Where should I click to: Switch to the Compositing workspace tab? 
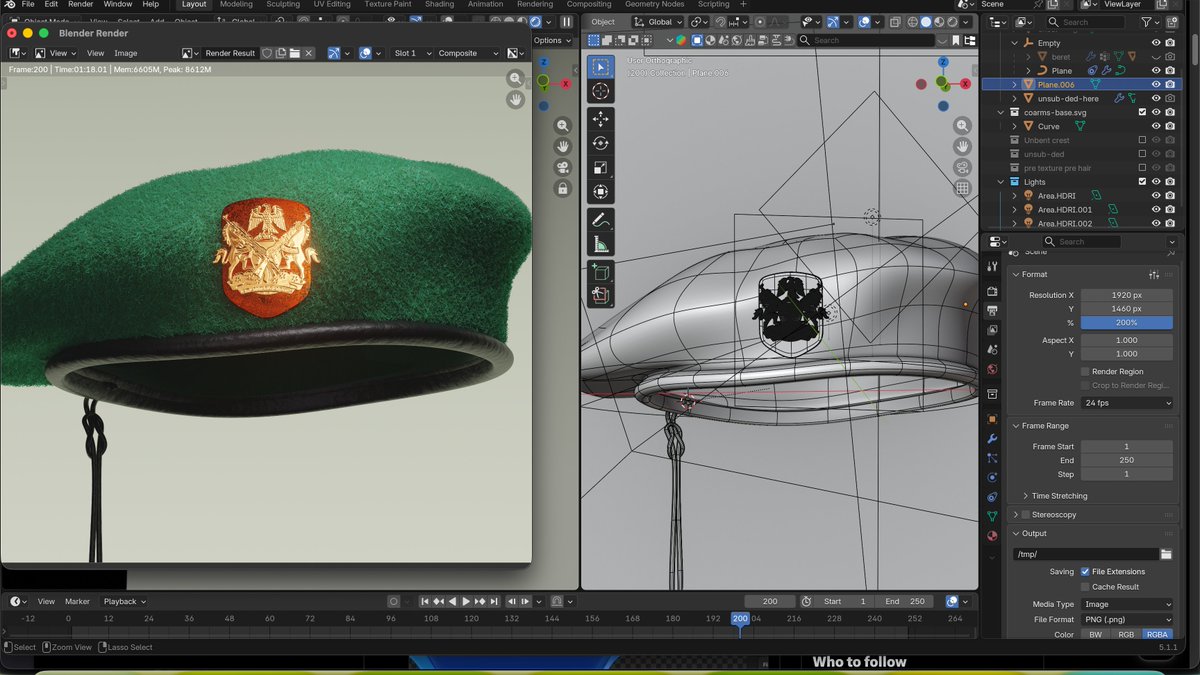pyautogui.click(x=589, y=4)
